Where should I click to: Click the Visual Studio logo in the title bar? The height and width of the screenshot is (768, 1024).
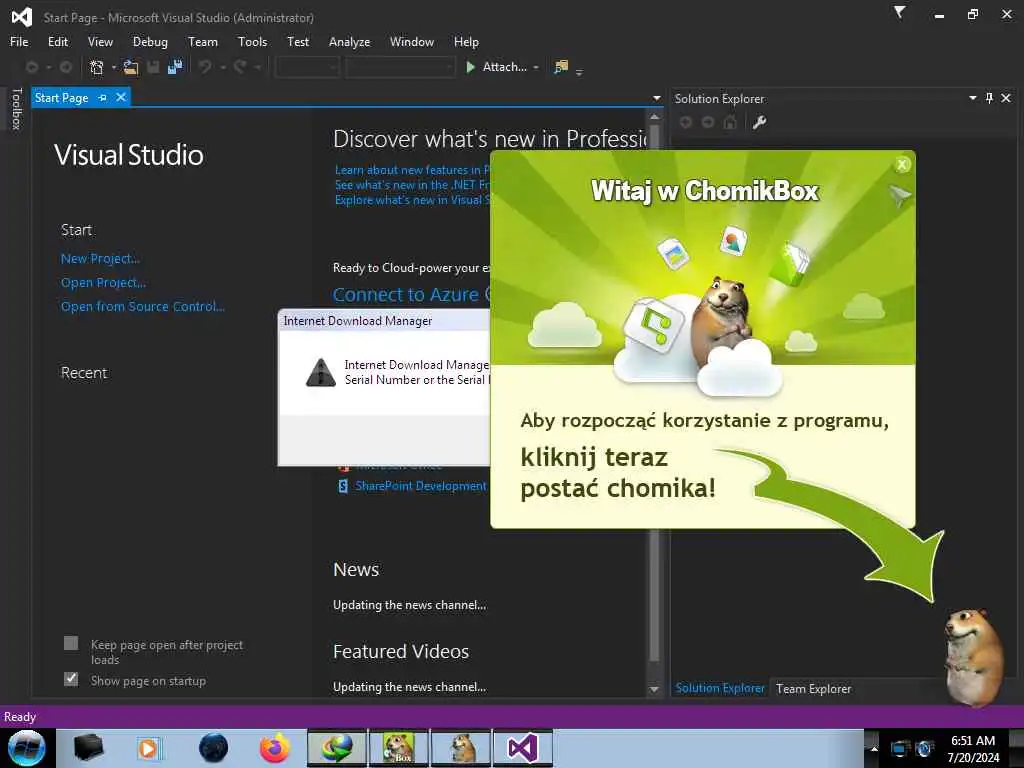click(22, 17)
